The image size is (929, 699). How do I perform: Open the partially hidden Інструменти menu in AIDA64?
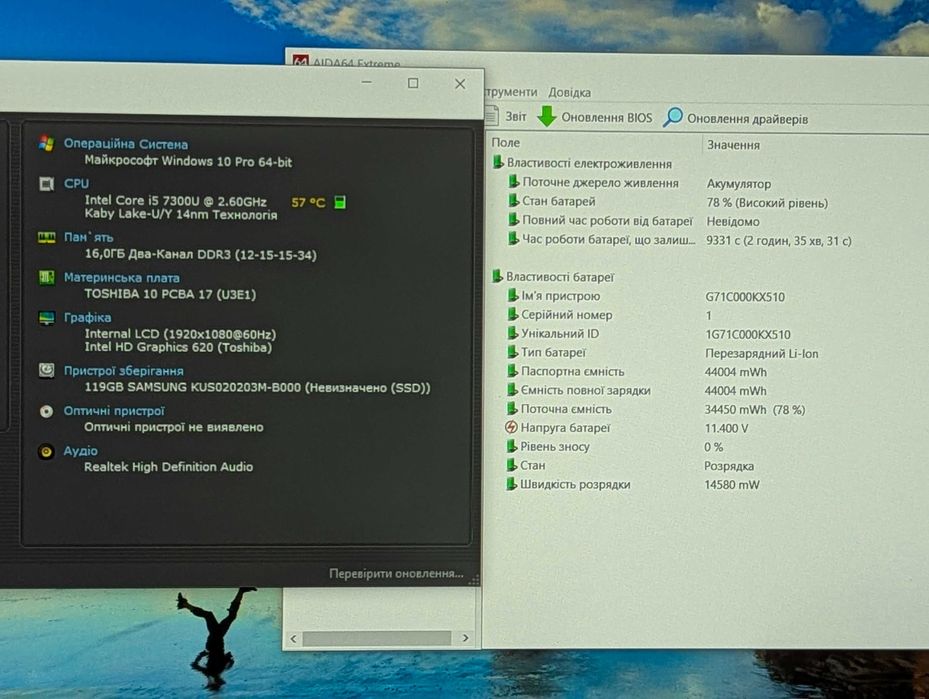point(511,92)
